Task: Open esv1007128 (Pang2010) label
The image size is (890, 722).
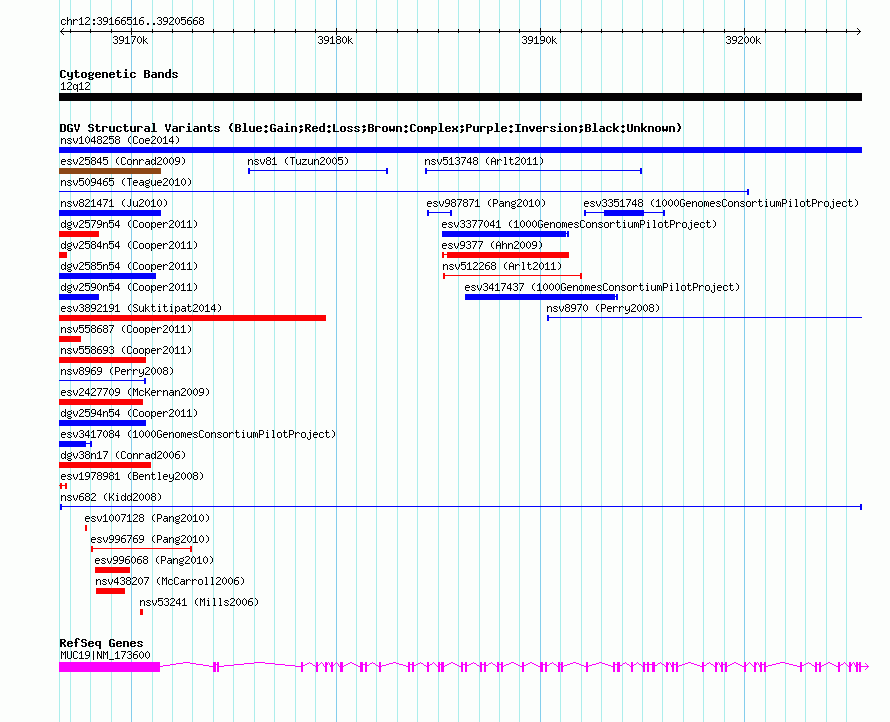Action: click(x=147, y=518)
